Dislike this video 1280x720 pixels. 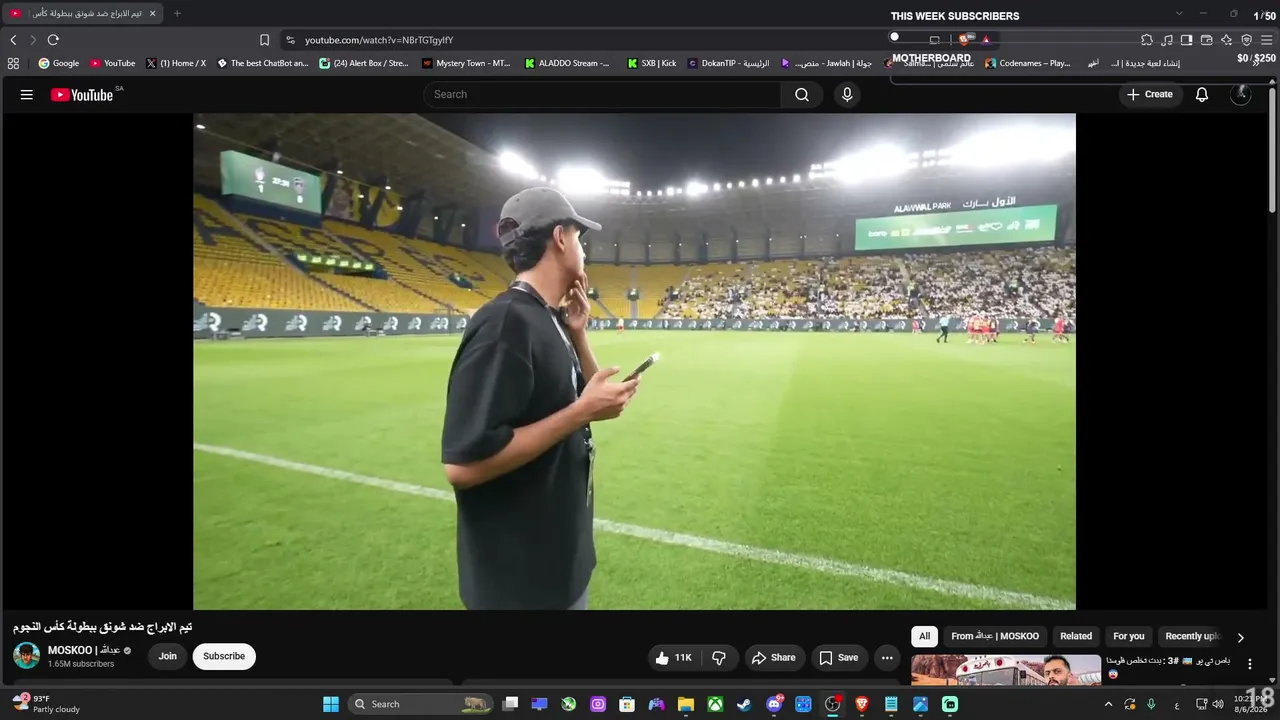719,657
